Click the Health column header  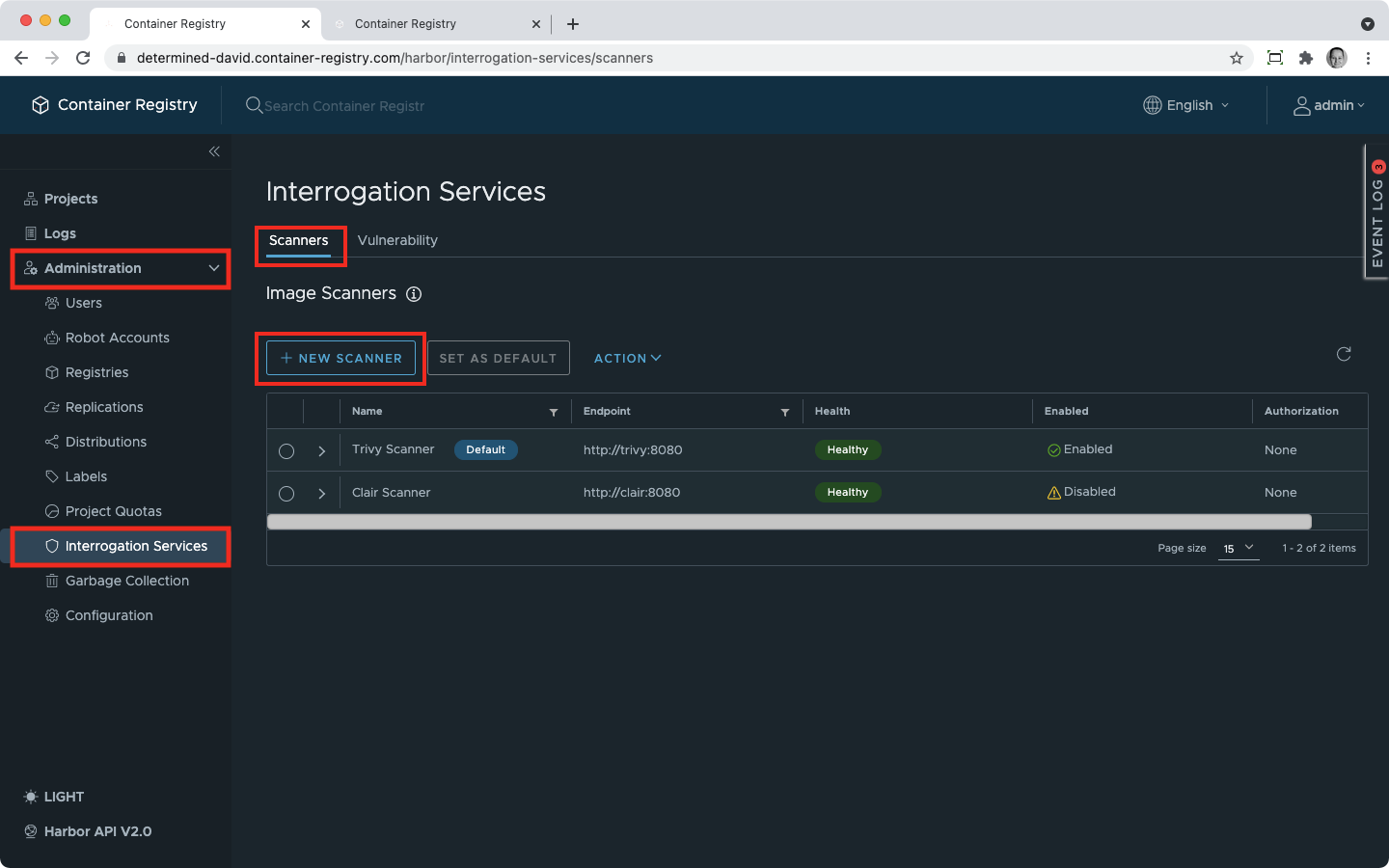[x=832, y=411]
